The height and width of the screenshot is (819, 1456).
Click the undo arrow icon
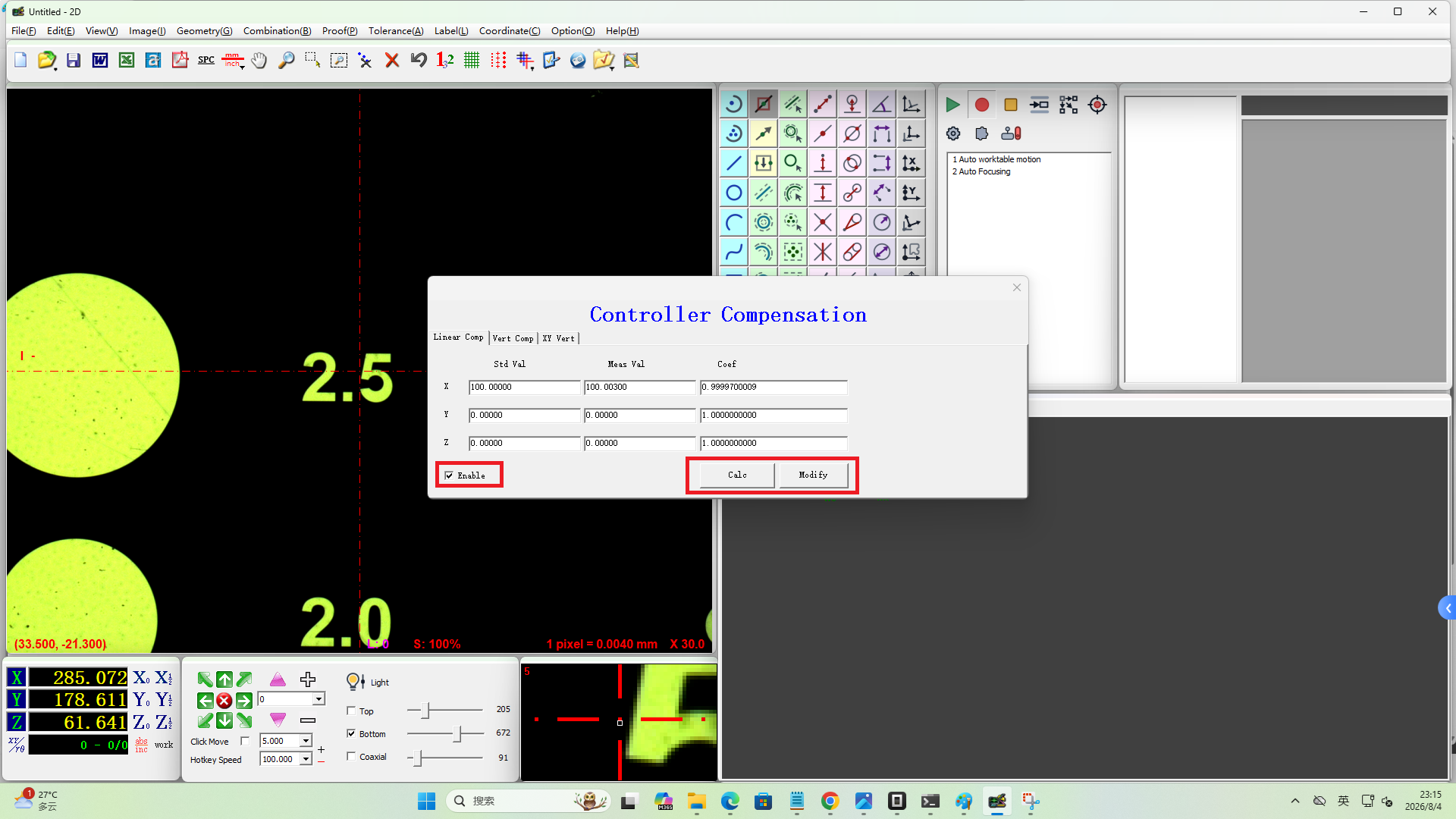419,60
